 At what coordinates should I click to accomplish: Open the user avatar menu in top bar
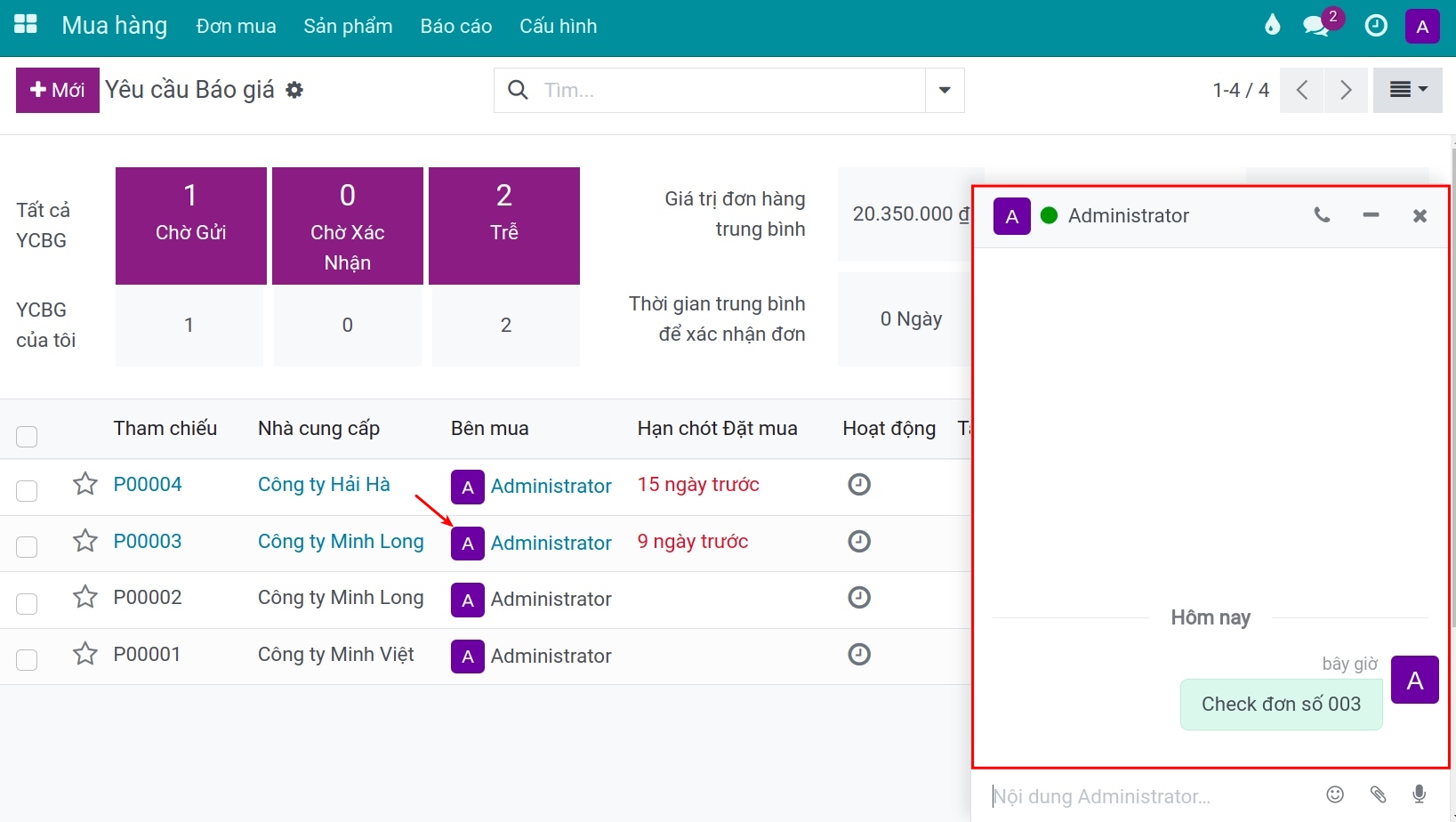coord(1422,26)
